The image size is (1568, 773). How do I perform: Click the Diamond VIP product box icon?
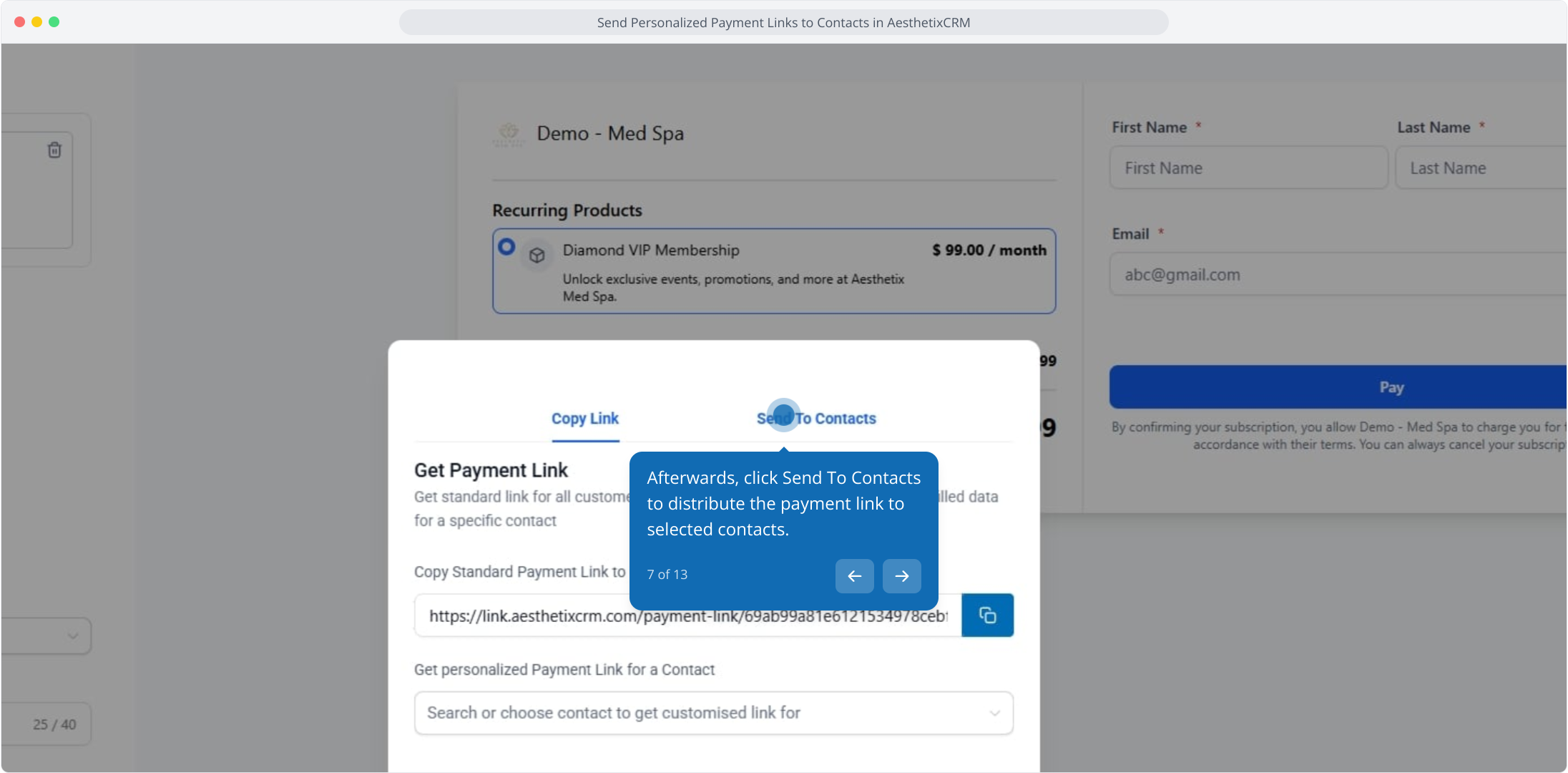(537, 256)
